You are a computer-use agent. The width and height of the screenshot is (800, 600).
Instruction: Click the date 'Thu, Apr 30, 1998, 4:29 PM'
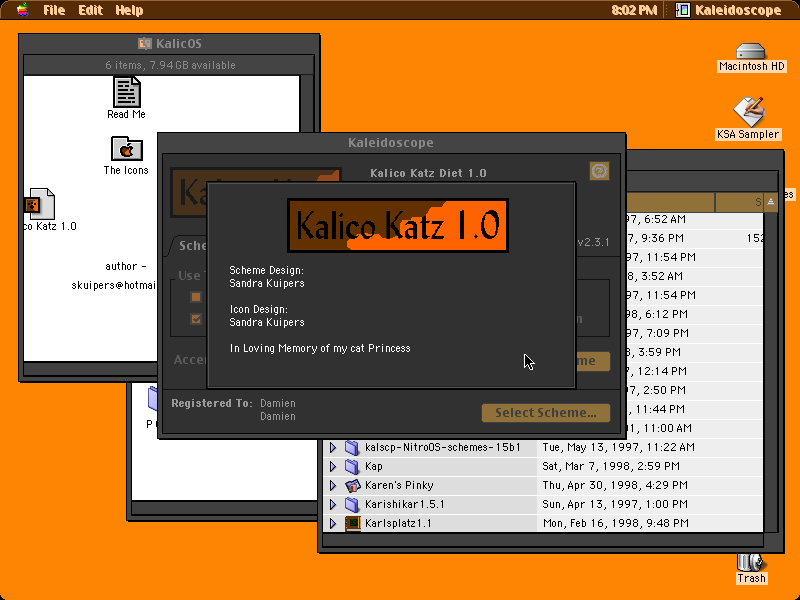[x=615, y=485]
